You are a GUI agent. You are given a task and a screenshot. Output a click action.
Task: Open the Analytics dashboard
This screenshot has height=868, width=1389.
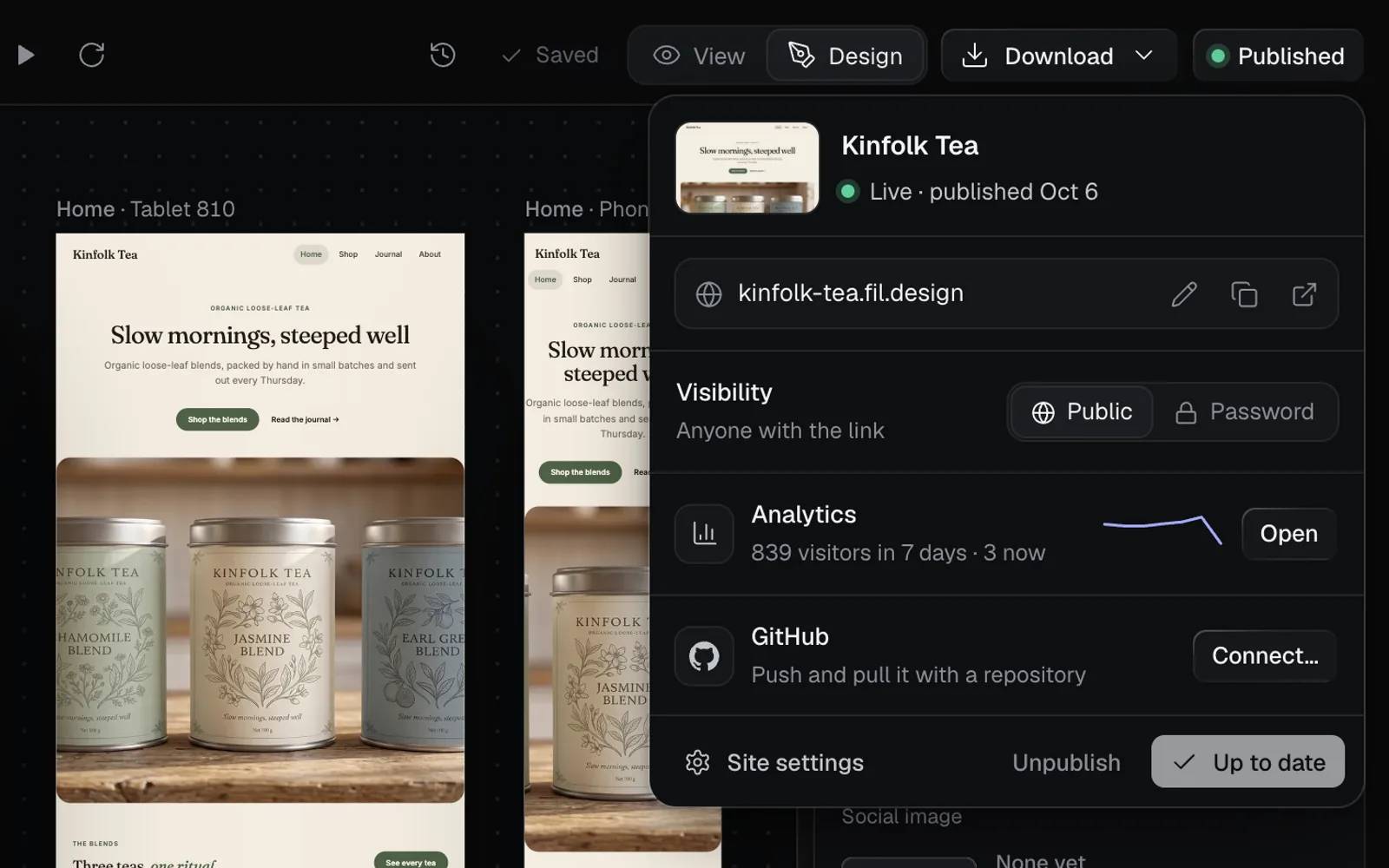(1288, 534)
